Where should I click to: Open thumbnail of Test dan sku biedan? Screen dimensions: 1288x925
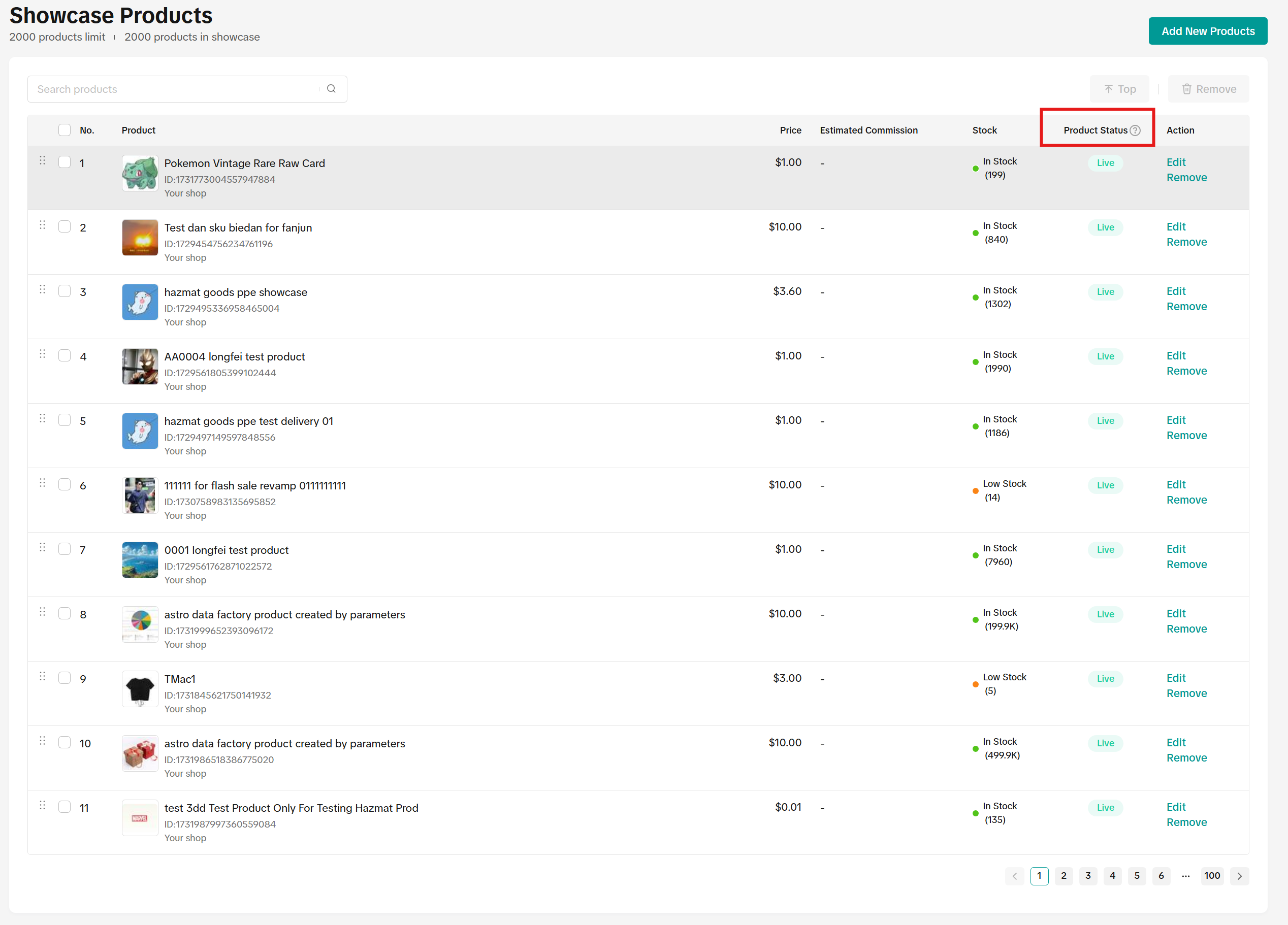[140, 238]
